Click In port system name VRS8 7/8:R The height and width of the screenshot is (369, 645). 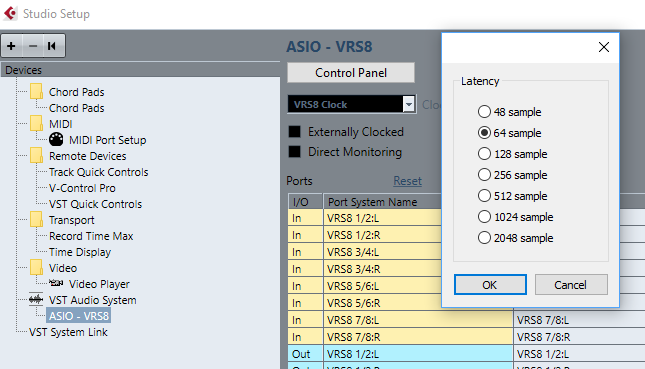(x=418, y=337)
